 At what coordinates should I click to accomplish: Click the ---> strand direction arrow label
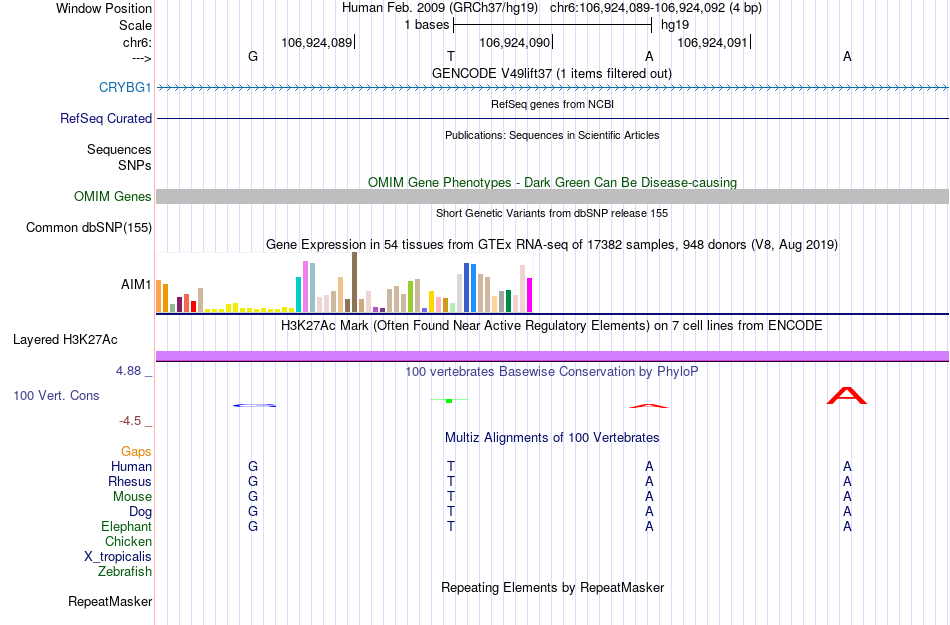(x=141, y=58)
